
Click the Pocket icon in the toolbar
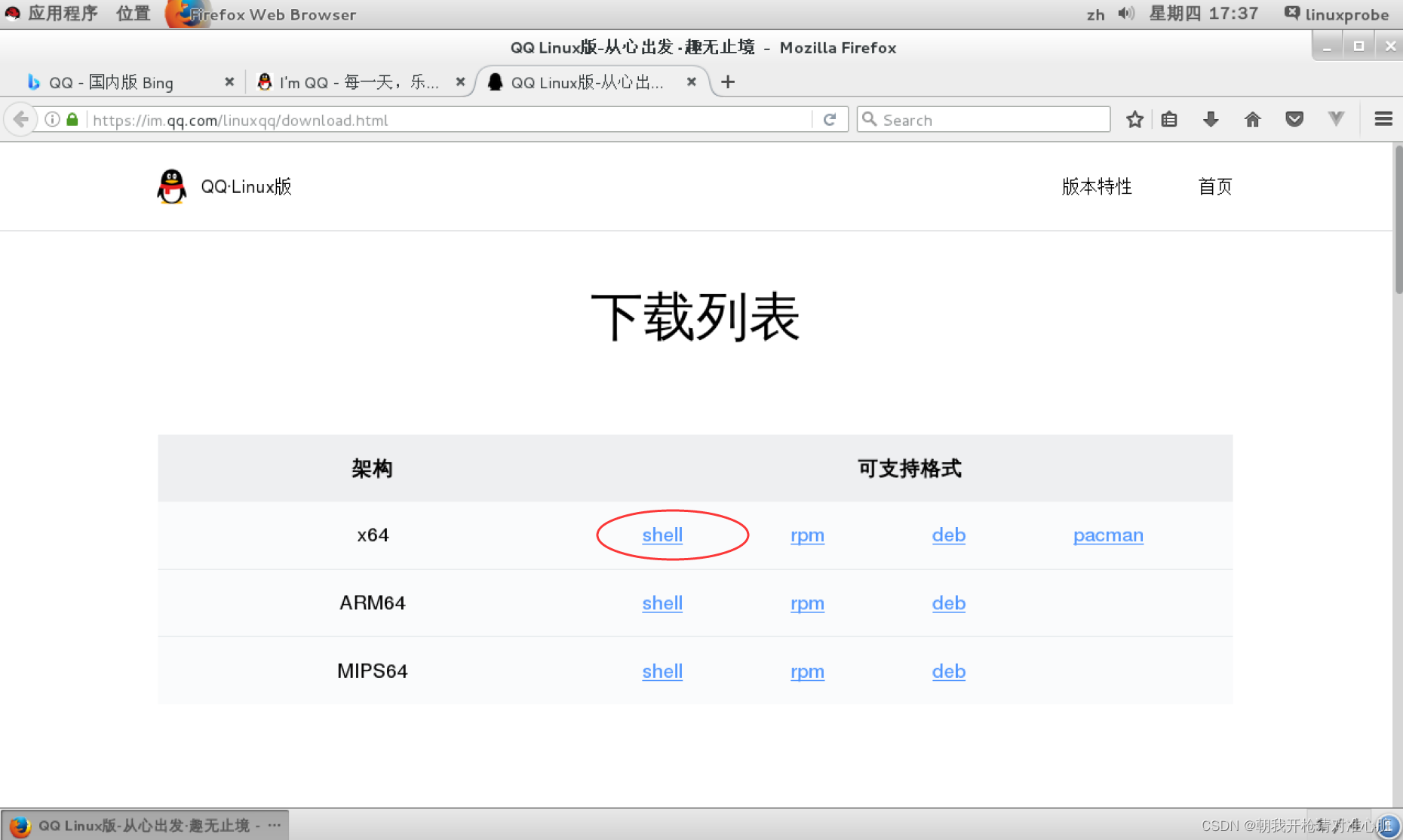[1294, 119]
